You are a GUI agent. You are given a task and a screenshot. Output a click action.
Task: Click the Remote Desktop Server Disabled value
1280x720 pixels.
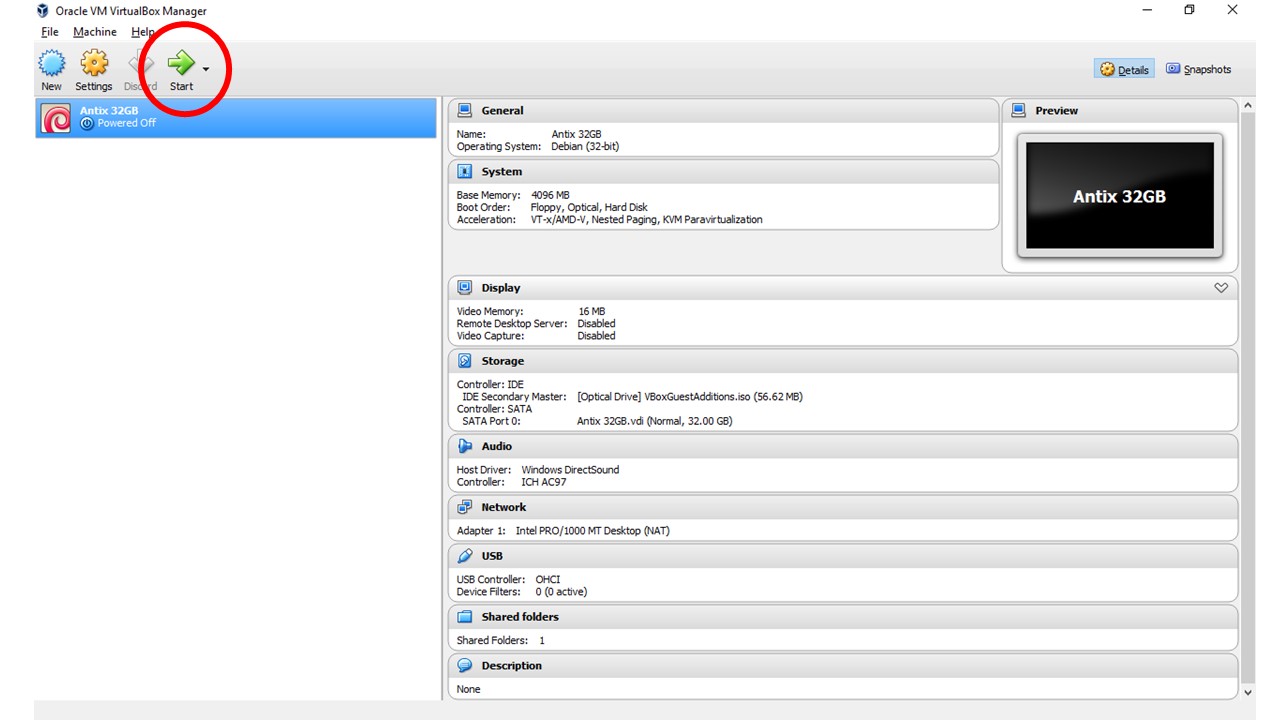click(596, 323)
